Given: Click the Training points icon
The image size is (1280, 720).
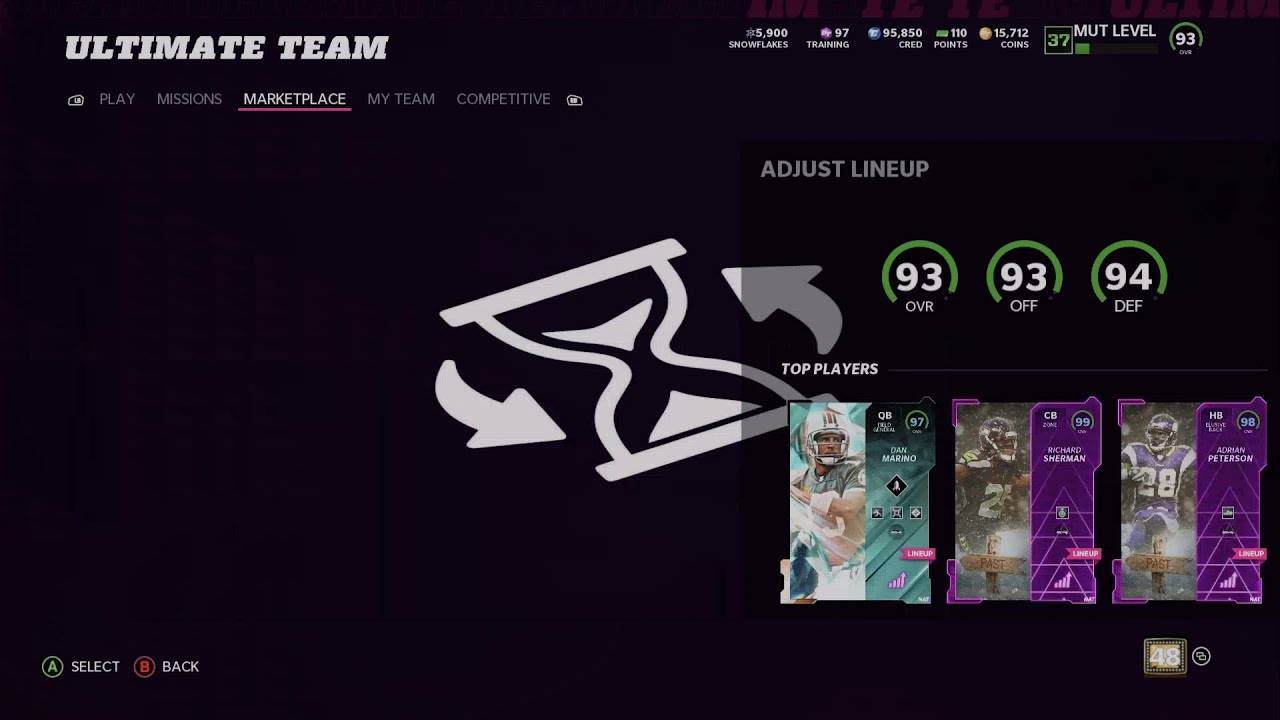Looking at the screenshot, I should [x=826, y=33].
